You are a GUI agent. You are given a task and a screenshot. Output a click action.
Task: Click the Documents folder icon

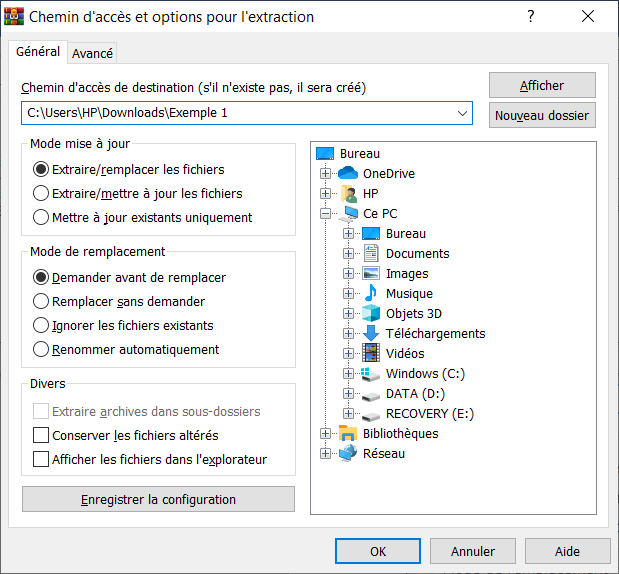[371, 253]
